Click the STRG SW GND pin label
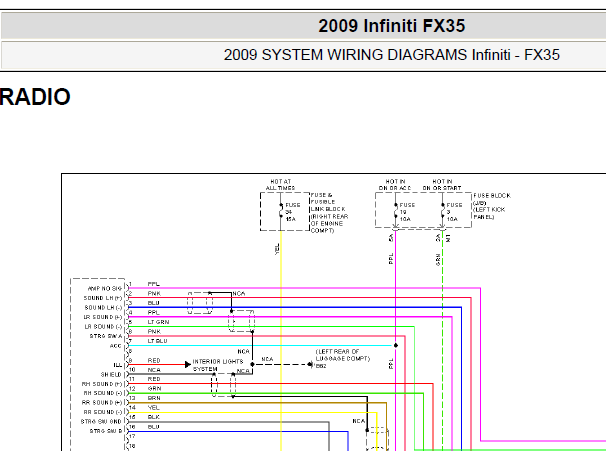Image resolution: width=606 pixels, height=451 pixels. pos(101,422)
